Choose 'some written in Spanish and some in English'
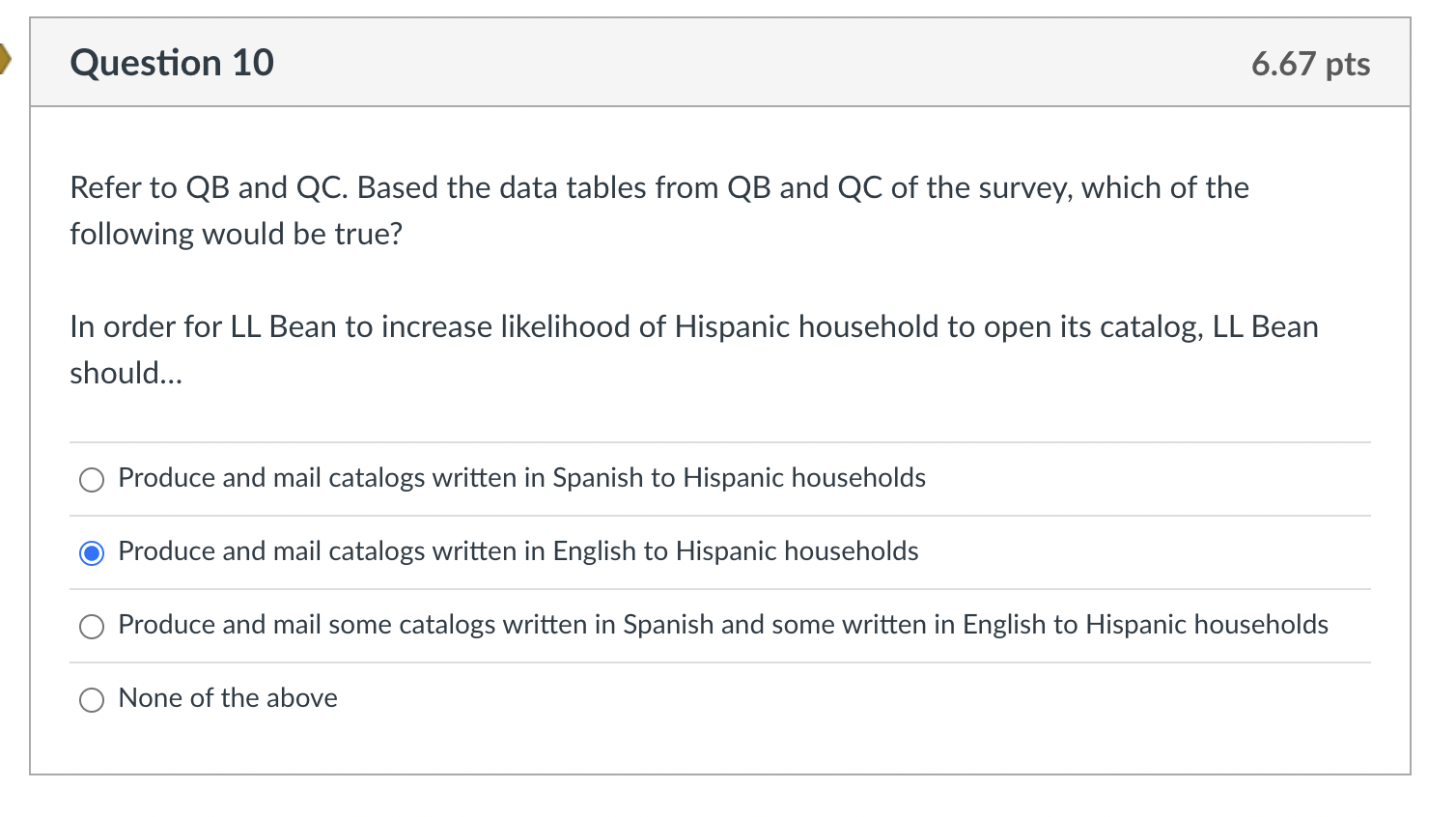 click(91, 626)
